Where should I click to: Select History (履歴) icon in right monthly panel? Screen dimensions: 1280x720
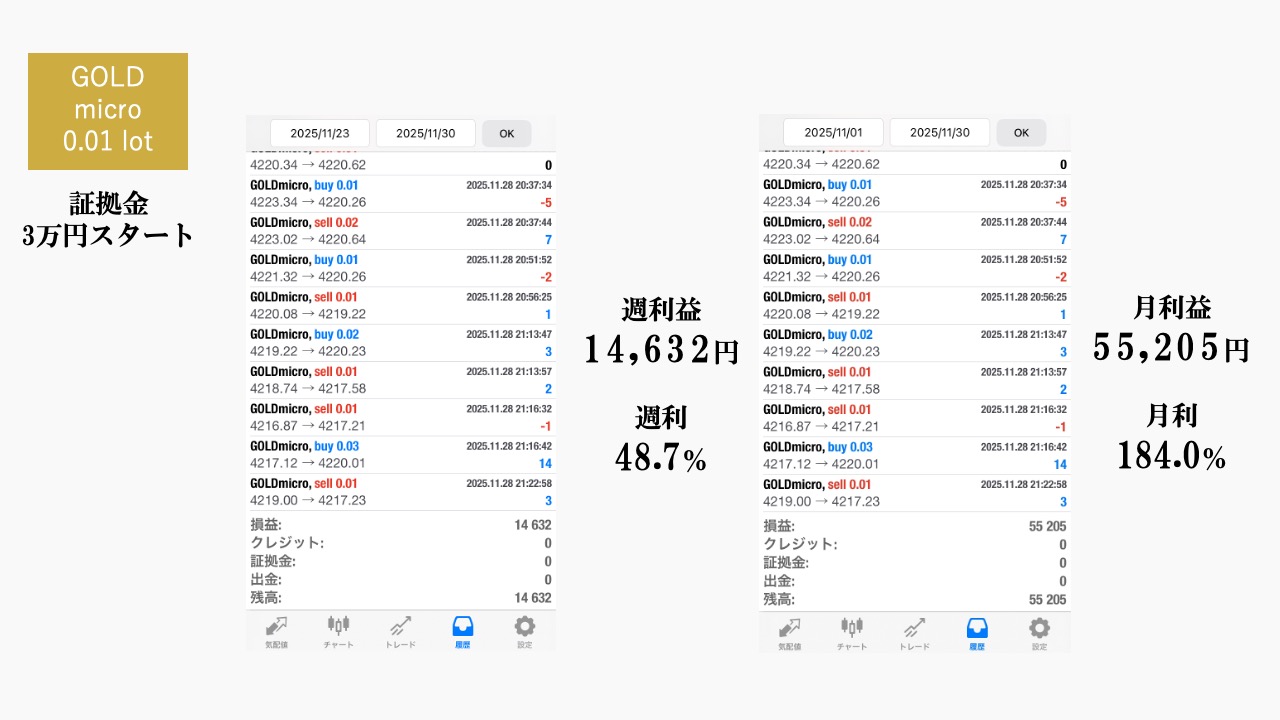point(977,633)
